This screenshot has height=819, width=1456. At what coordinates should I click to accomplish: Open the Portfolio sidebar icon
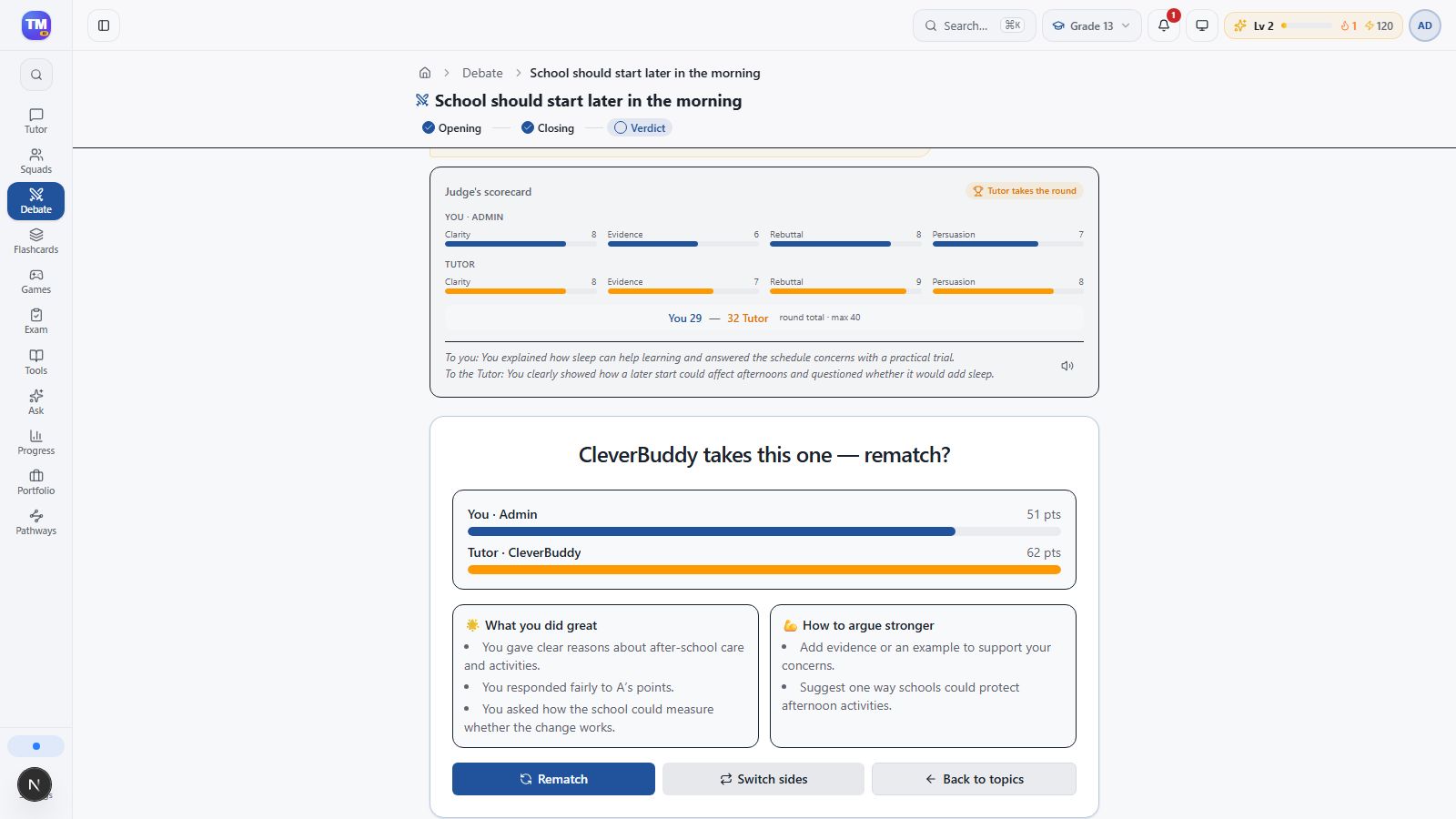pos(36,482)
